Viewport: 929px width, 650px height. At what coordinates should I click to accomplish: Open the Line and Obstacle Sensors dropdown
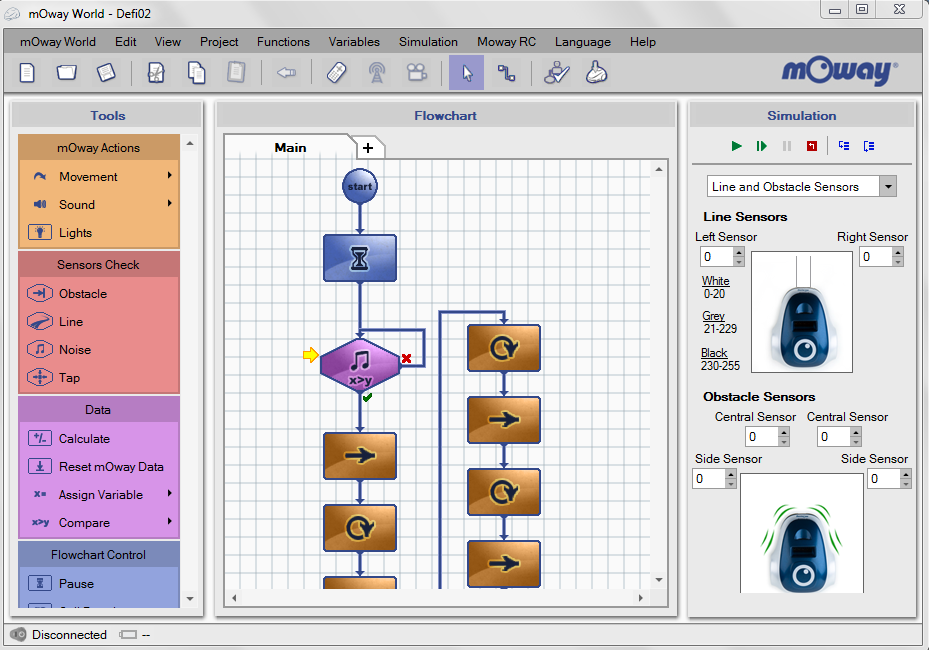click(x=888, y=187)
